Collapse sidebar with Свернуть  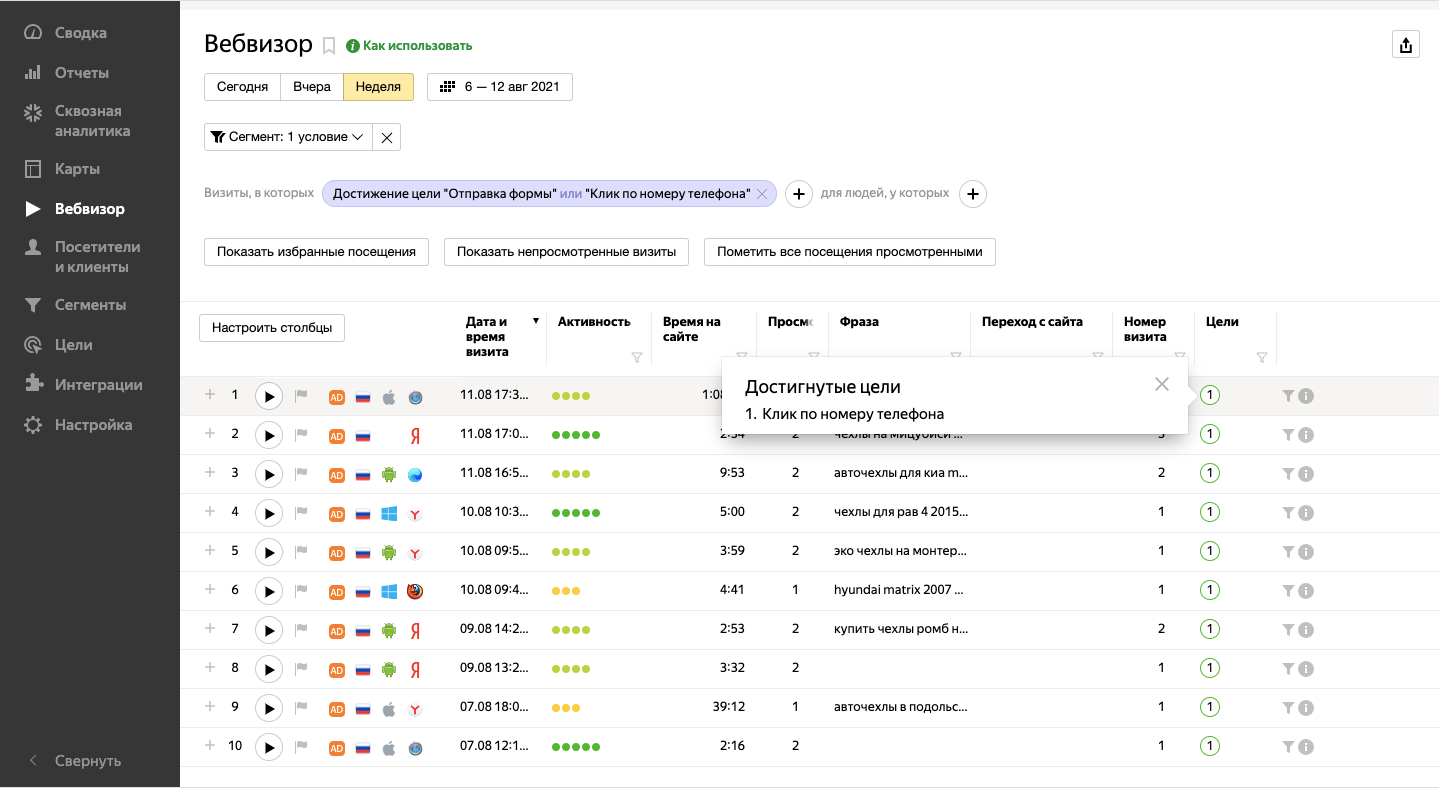tap(87, 761)
